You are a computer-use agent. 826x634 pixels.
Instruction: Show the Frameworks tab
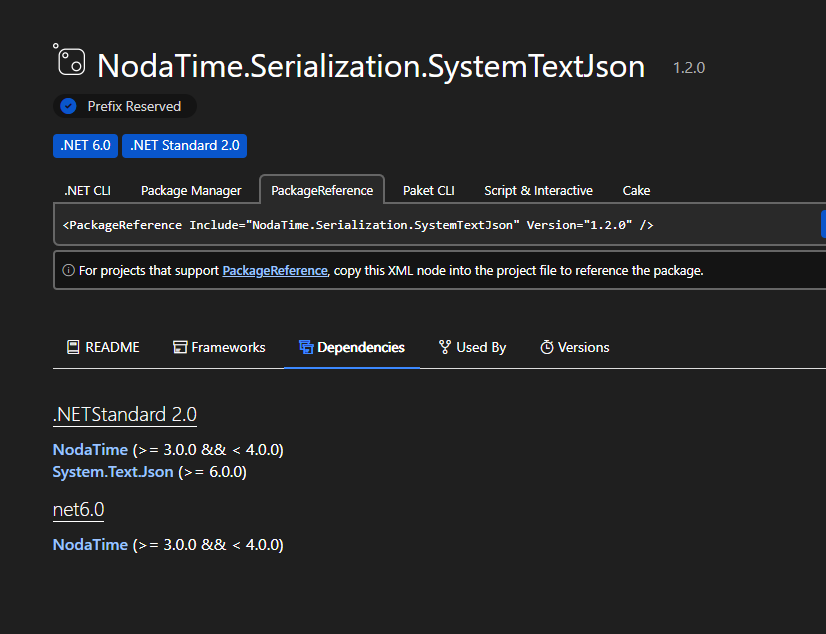click(x=219, y=347)
